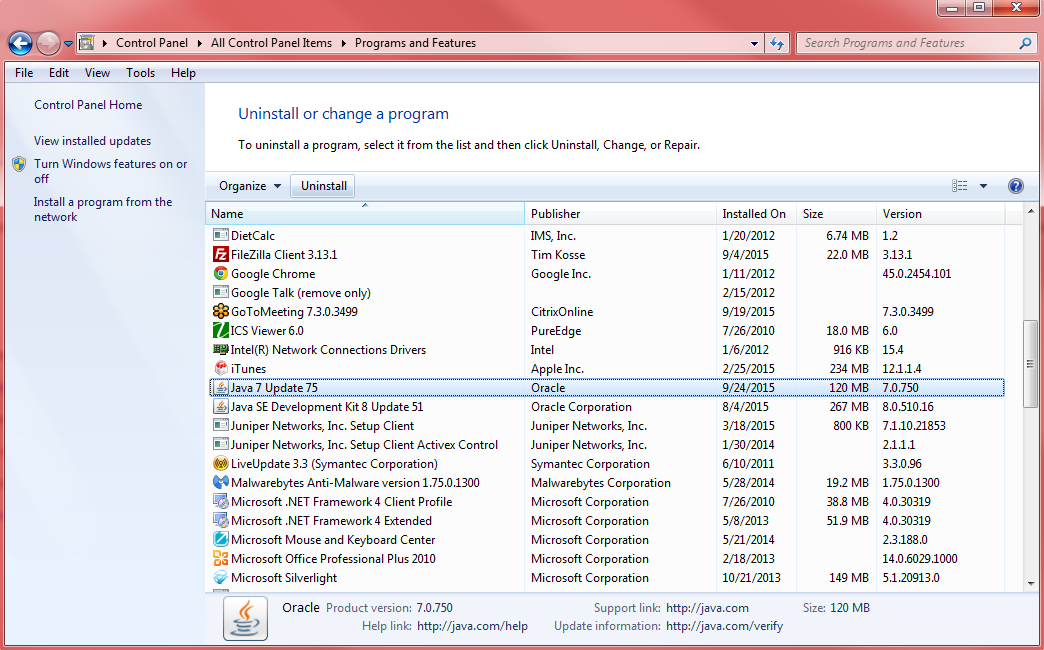The image size is (1044, 650).
Task: Open the help button in the toolbar
Action: [1015, 186]
